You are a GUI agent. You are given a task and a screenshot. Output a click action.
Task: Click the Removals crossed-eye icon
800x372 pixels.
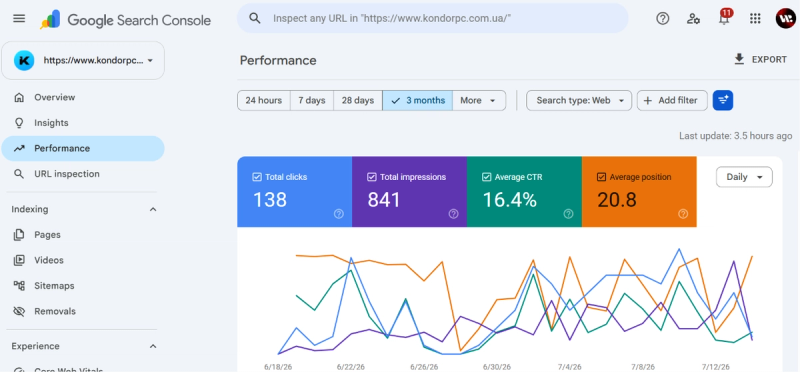(x=19, y=311)
